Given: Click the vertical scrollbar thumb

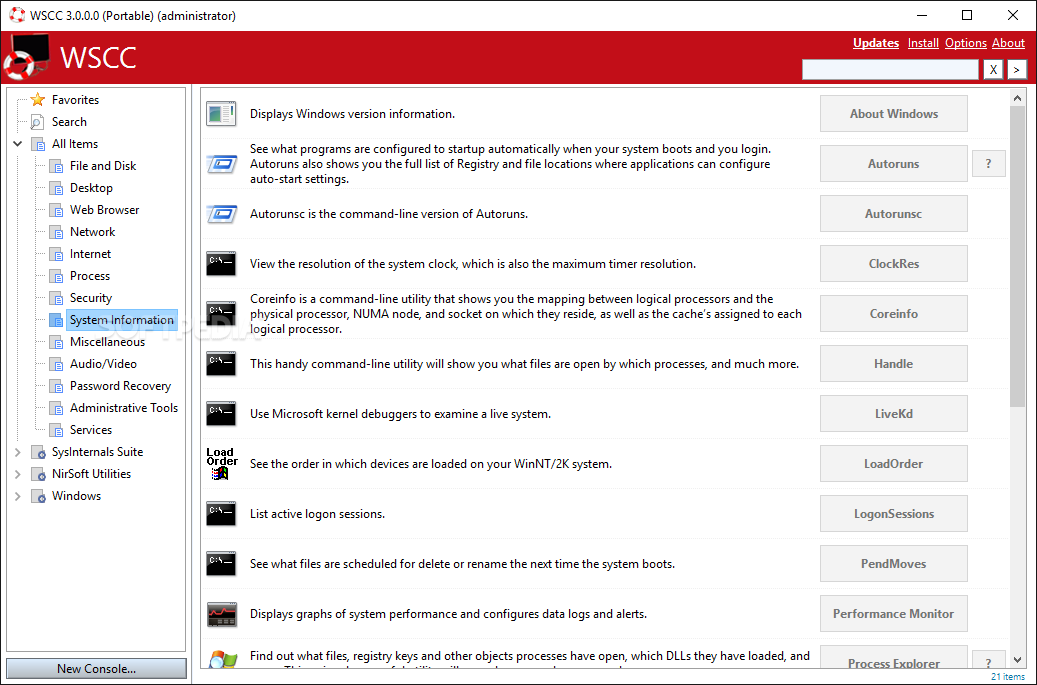Looking at the screenshot, I should (x=1017, y=257).
